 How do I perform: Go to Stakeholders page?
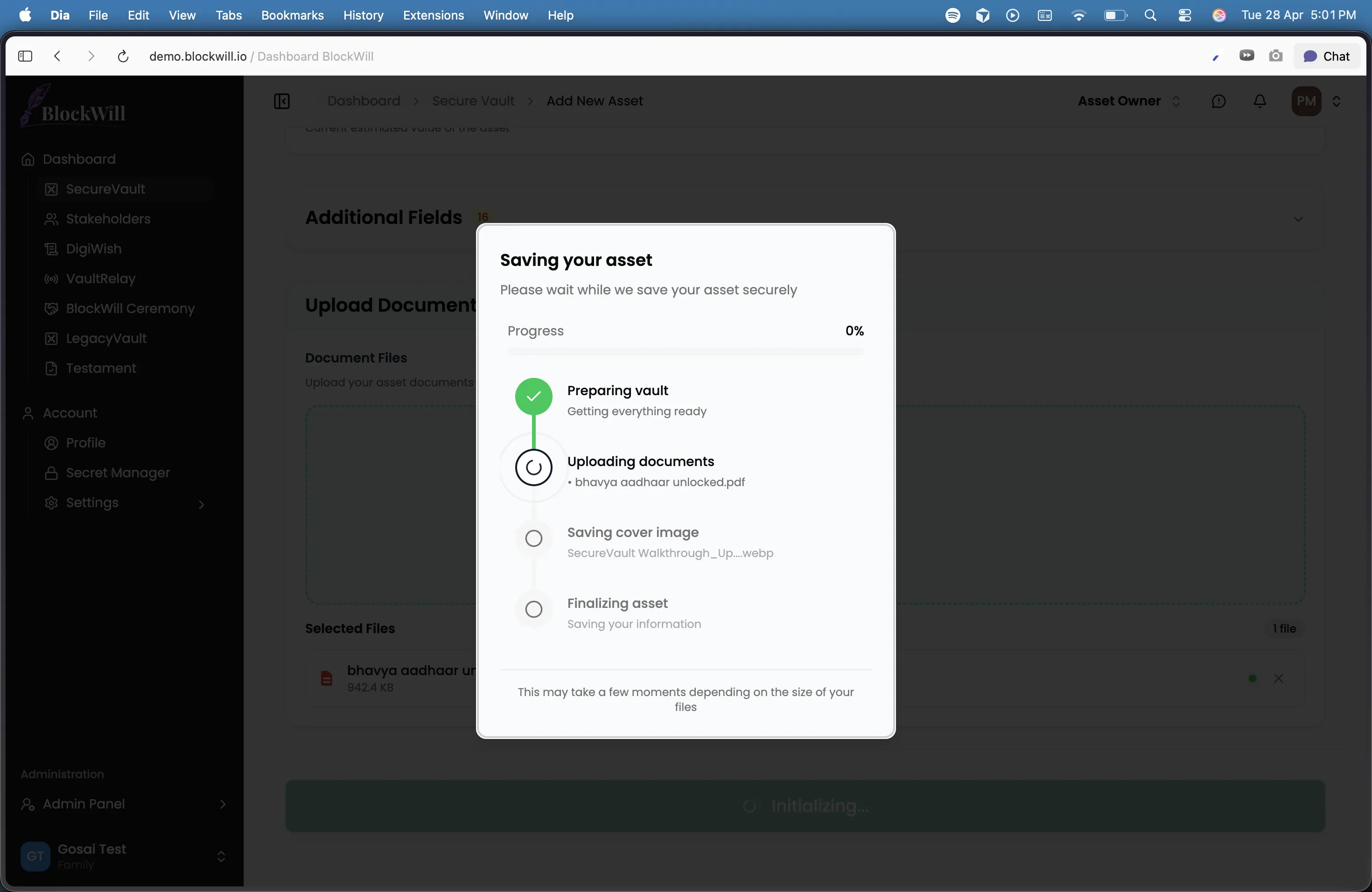coord(108,219)
